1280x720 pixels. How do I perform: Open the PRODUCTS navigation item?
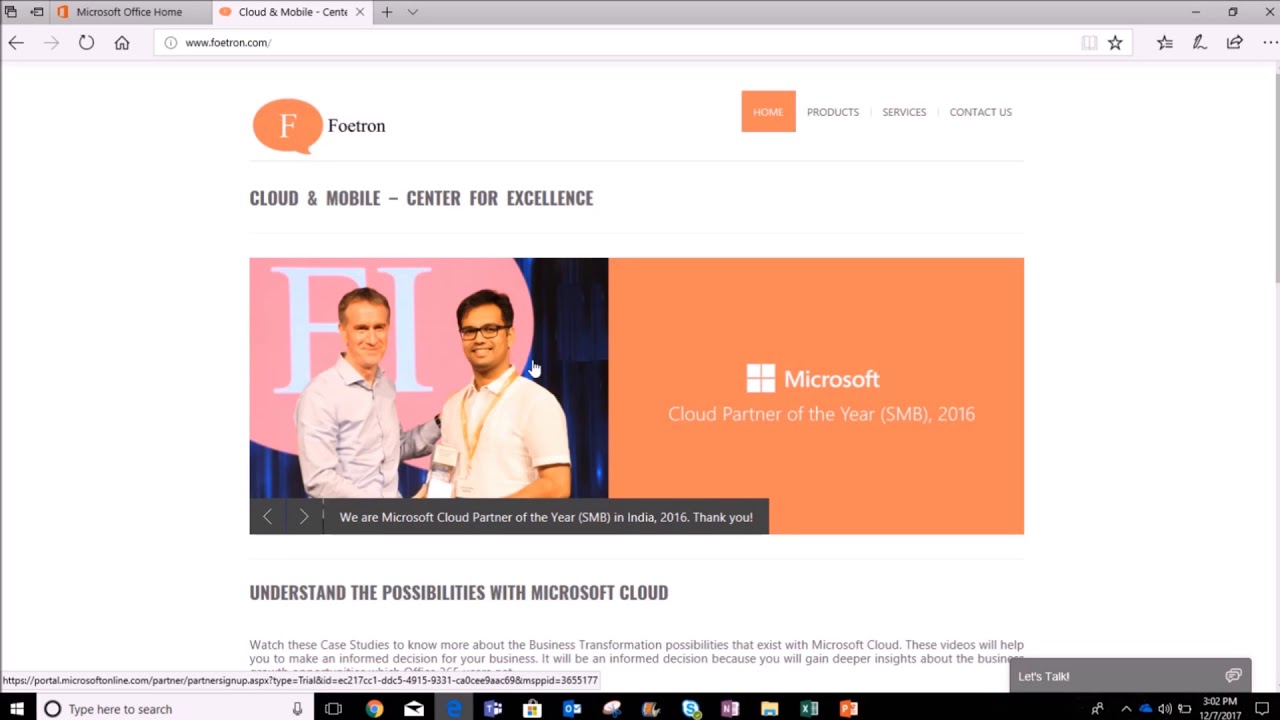coord(833,112)
